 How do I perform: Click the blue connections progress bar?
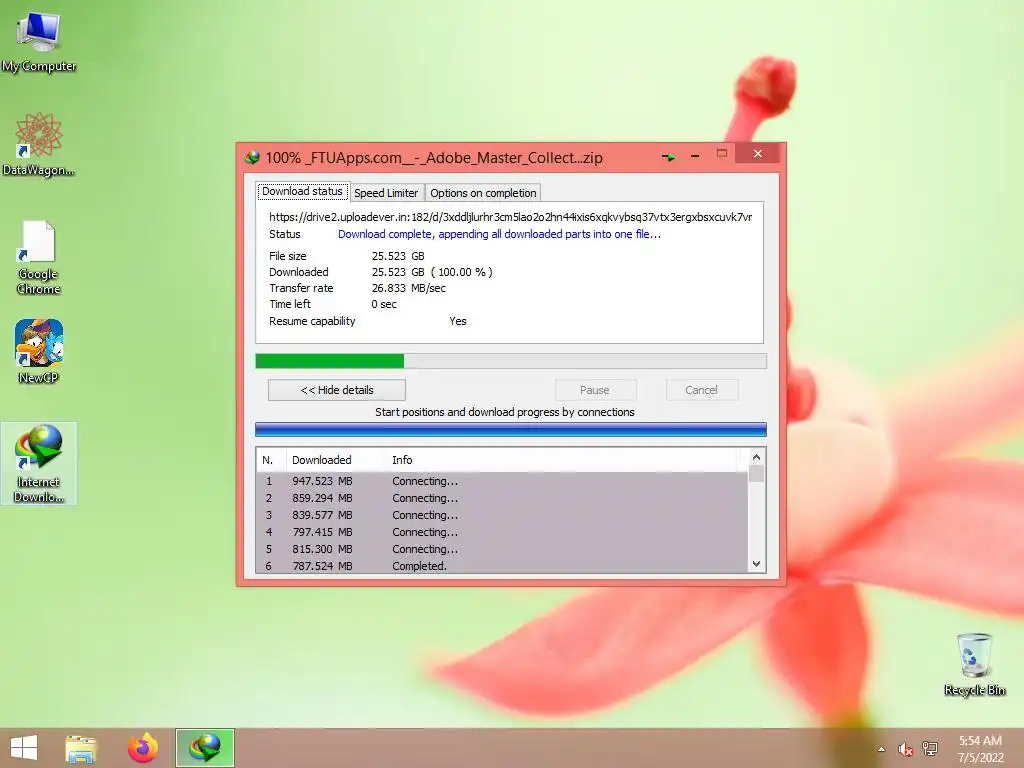511,429
